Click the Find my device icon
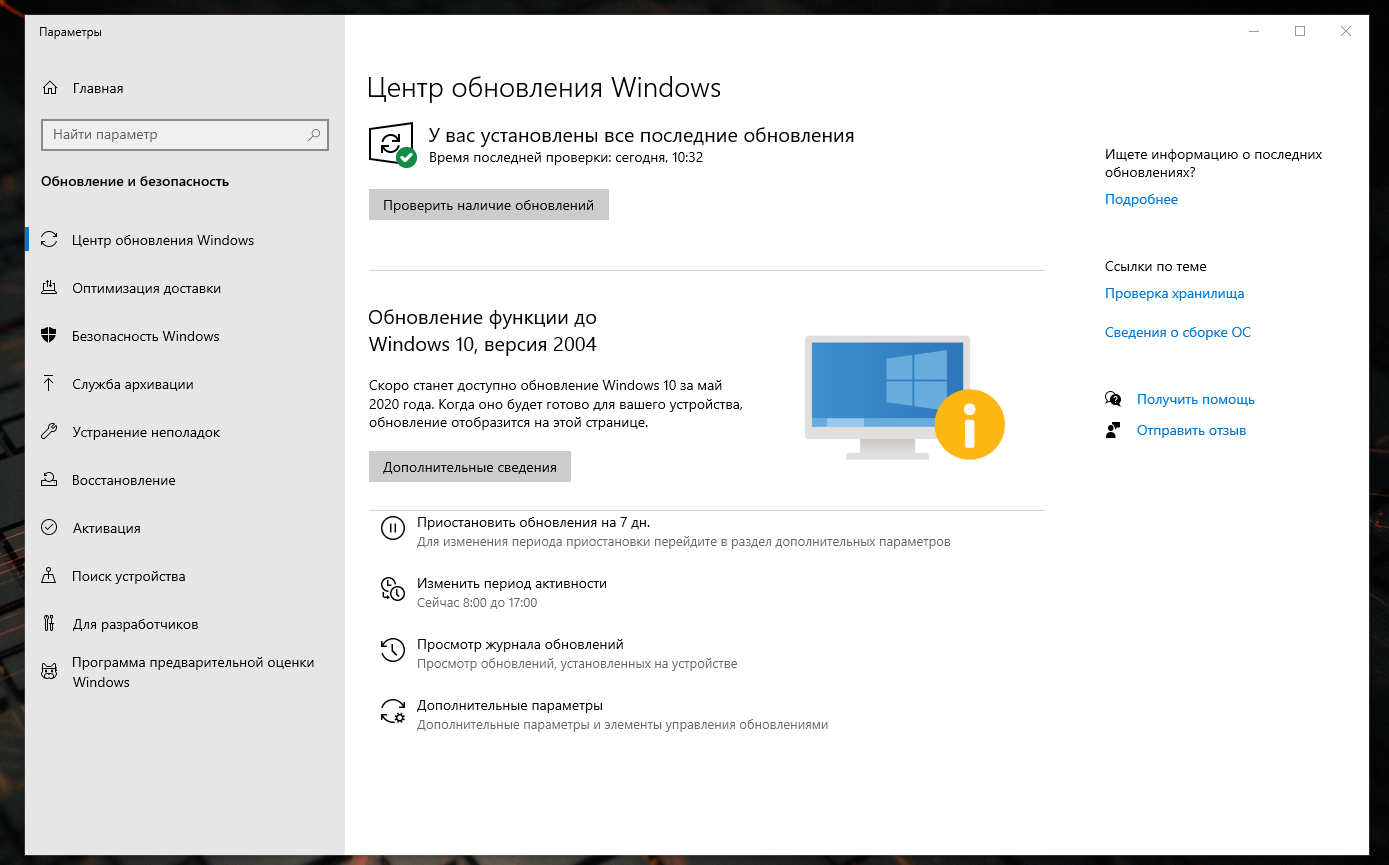 [x=49, y=576]
